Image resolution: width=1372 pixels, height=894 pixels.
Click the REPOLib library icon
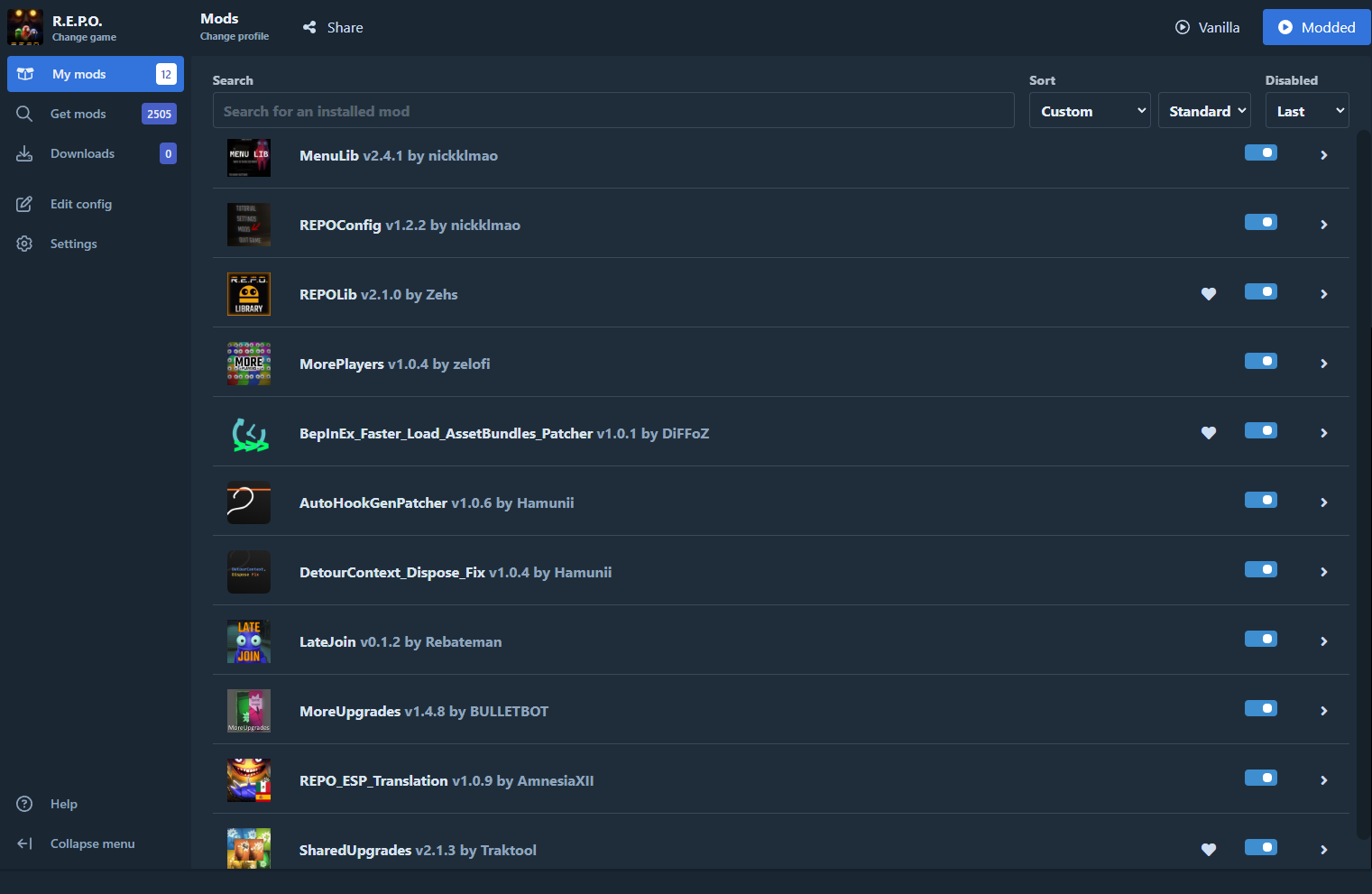[x=249, y=294]
